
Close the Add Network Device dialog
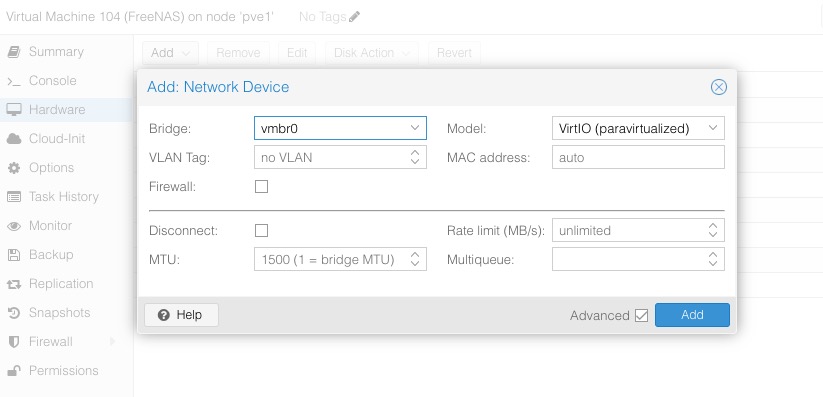[x=719, y=87]
